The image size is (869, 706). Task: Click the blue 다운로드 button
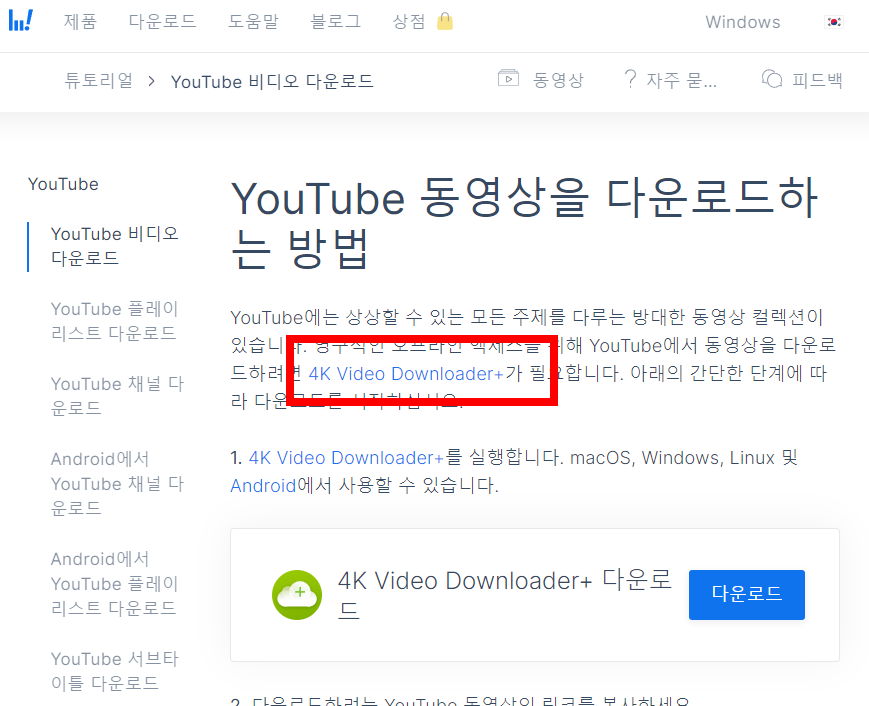point(746,594)
